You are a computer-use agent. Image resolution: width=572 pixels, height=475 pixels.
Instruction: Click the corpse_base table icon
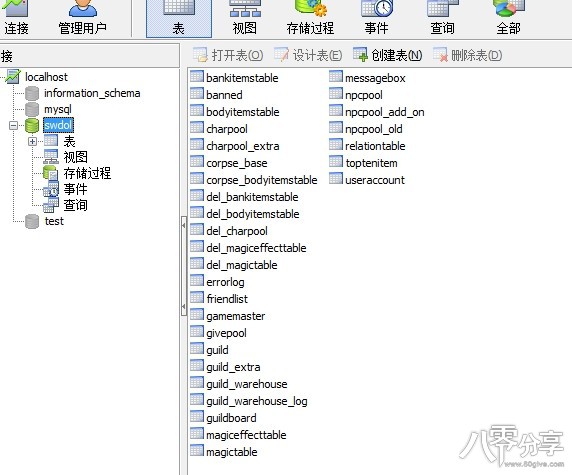point(197,162)
